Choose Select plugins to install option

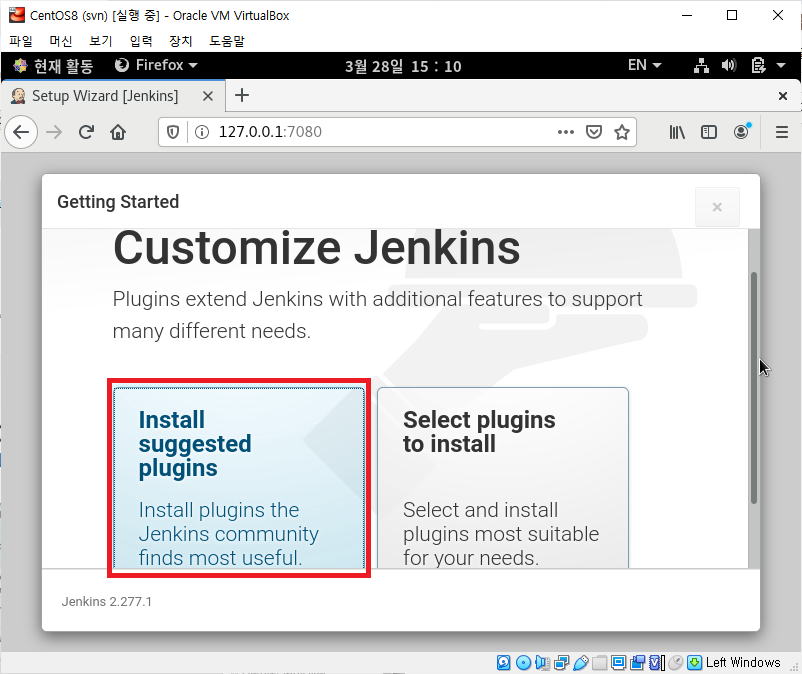(x=503, y=478)
